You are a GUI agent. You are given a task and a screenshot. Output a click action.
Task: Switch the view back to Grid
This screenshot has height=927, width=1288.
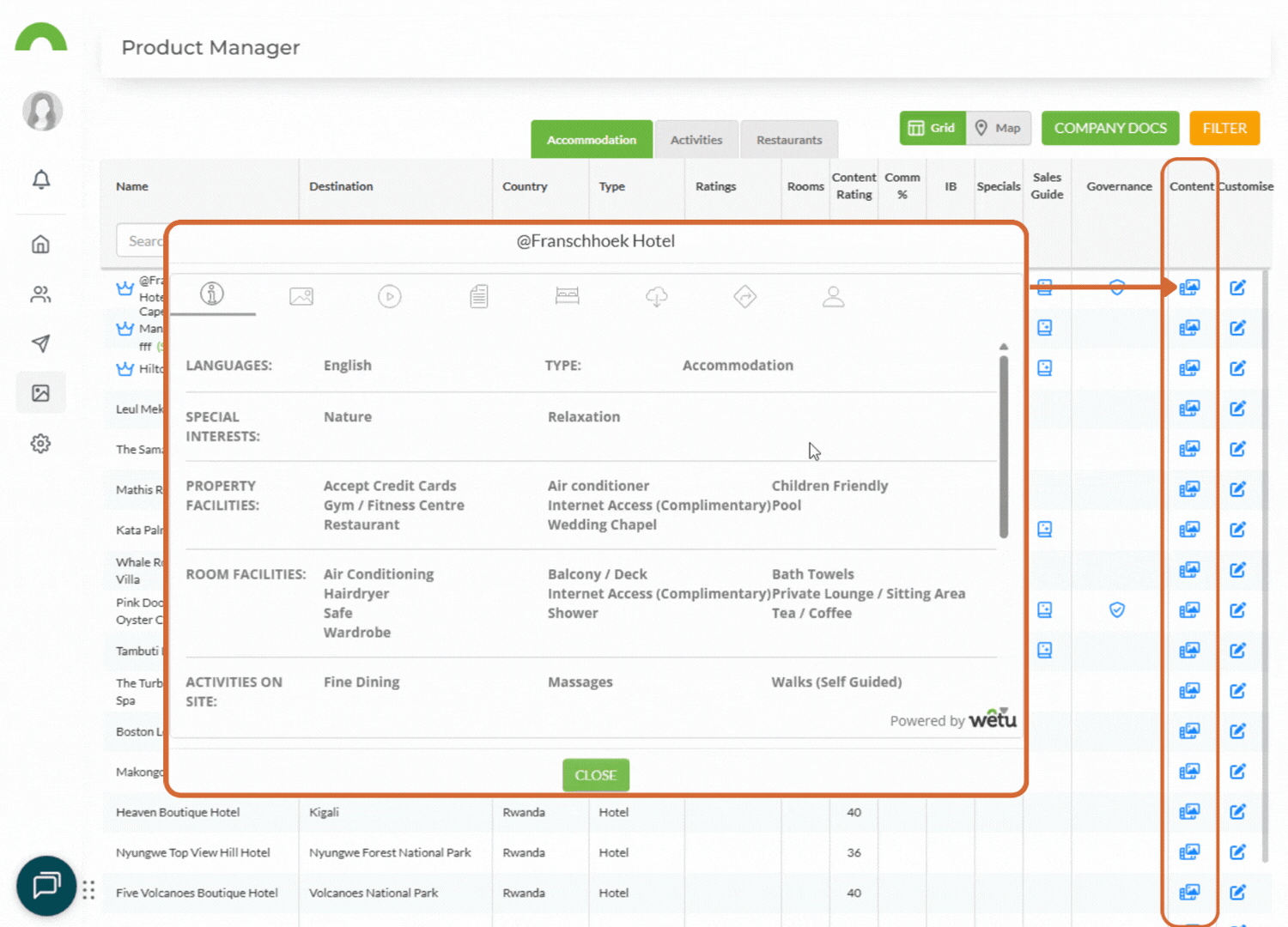tap(933, 128)
